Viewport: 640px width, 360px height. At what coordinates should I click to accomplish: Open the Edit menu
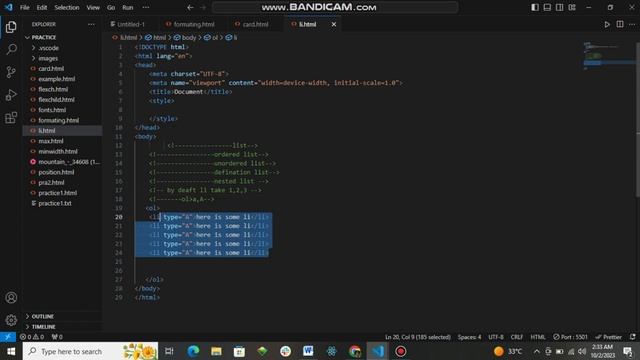click(42, 7)
